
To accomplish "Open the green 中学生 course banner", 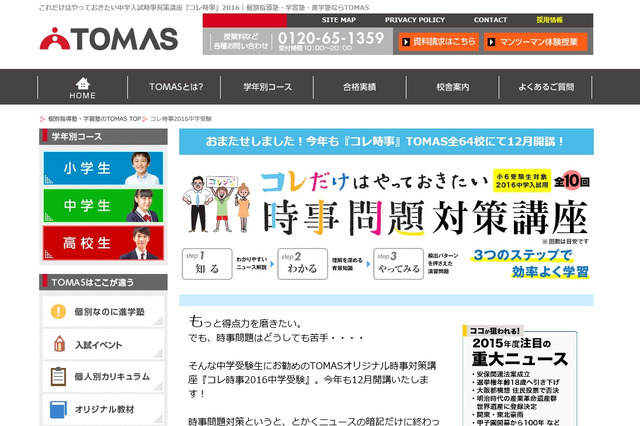I will coord(103,205).
